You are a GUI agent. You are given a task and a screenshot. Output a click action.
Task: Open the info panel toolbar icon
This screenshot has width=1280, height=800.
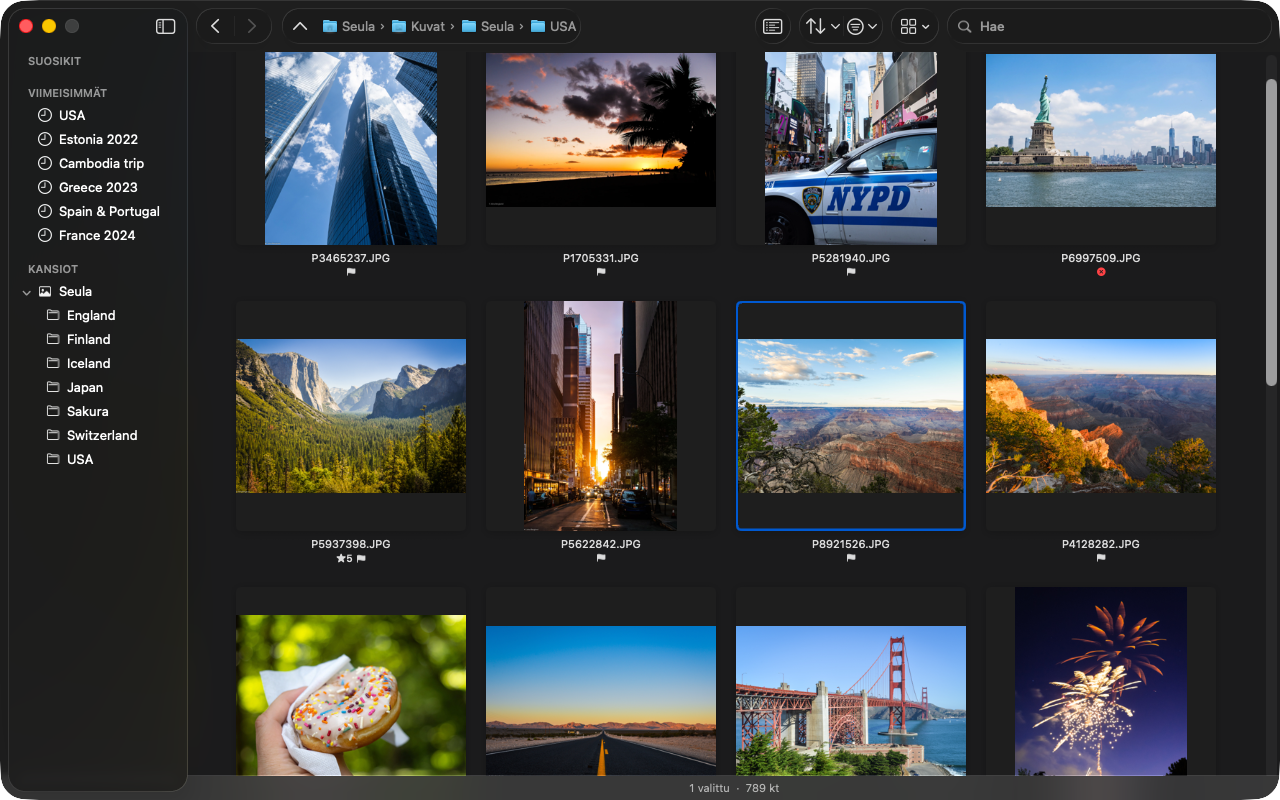[x=772, y=27]
